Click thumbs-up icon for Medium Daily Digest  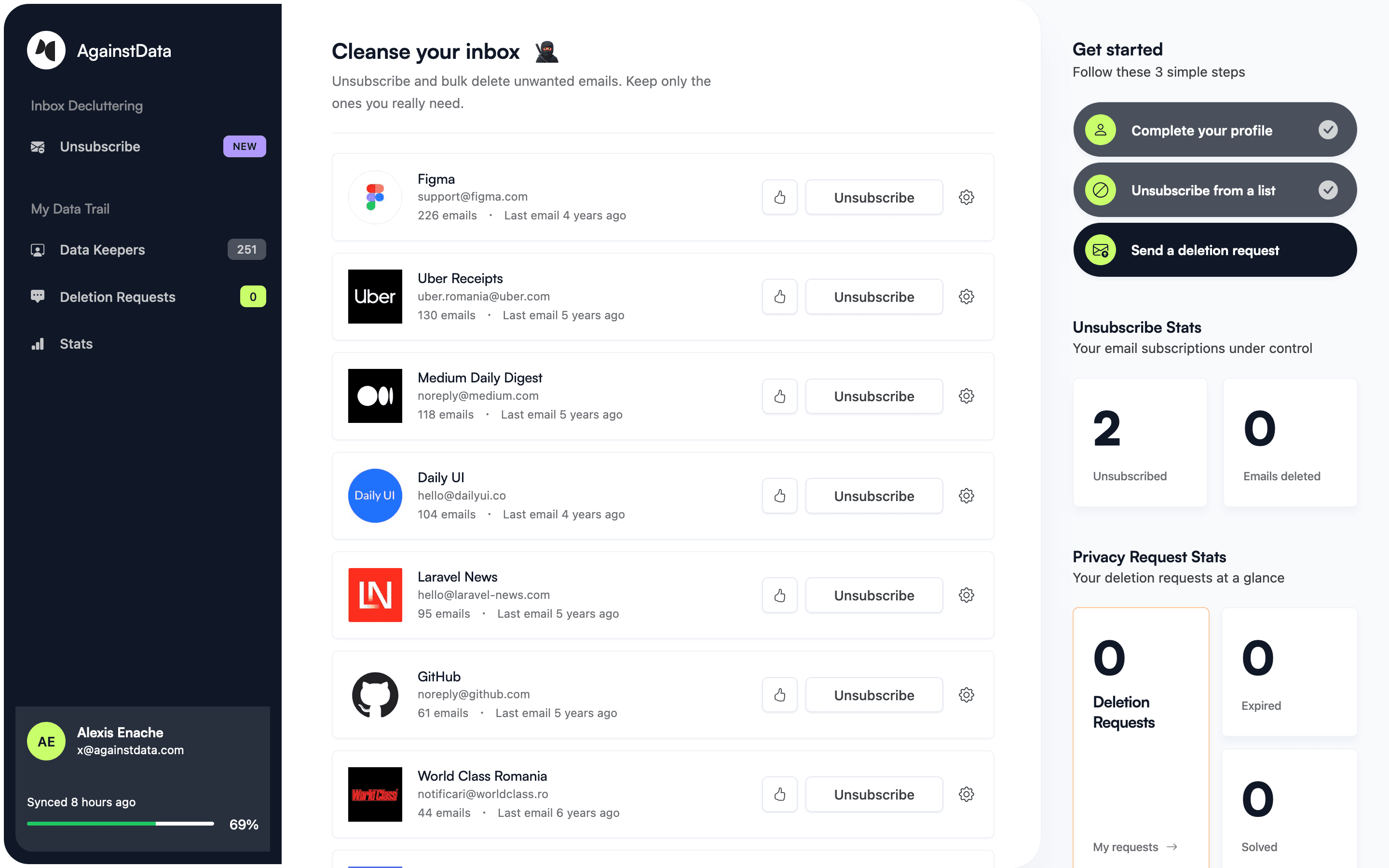point(779,396)
